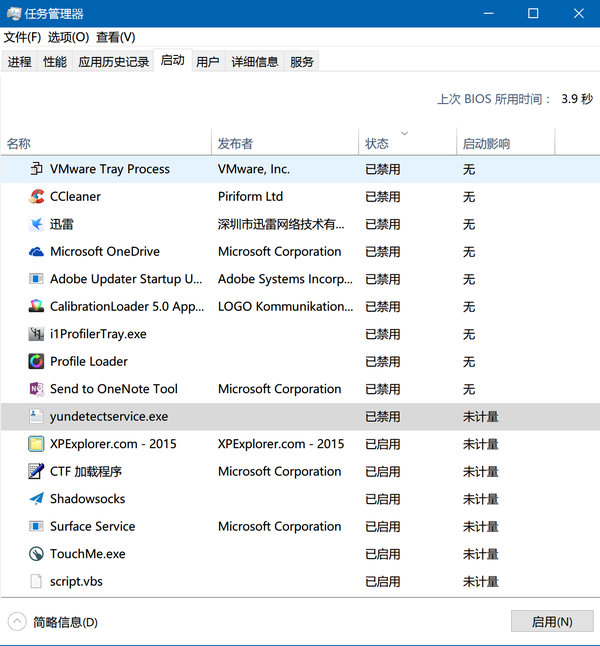Click the Shadowsocks paper plane icon

[36, 499]
